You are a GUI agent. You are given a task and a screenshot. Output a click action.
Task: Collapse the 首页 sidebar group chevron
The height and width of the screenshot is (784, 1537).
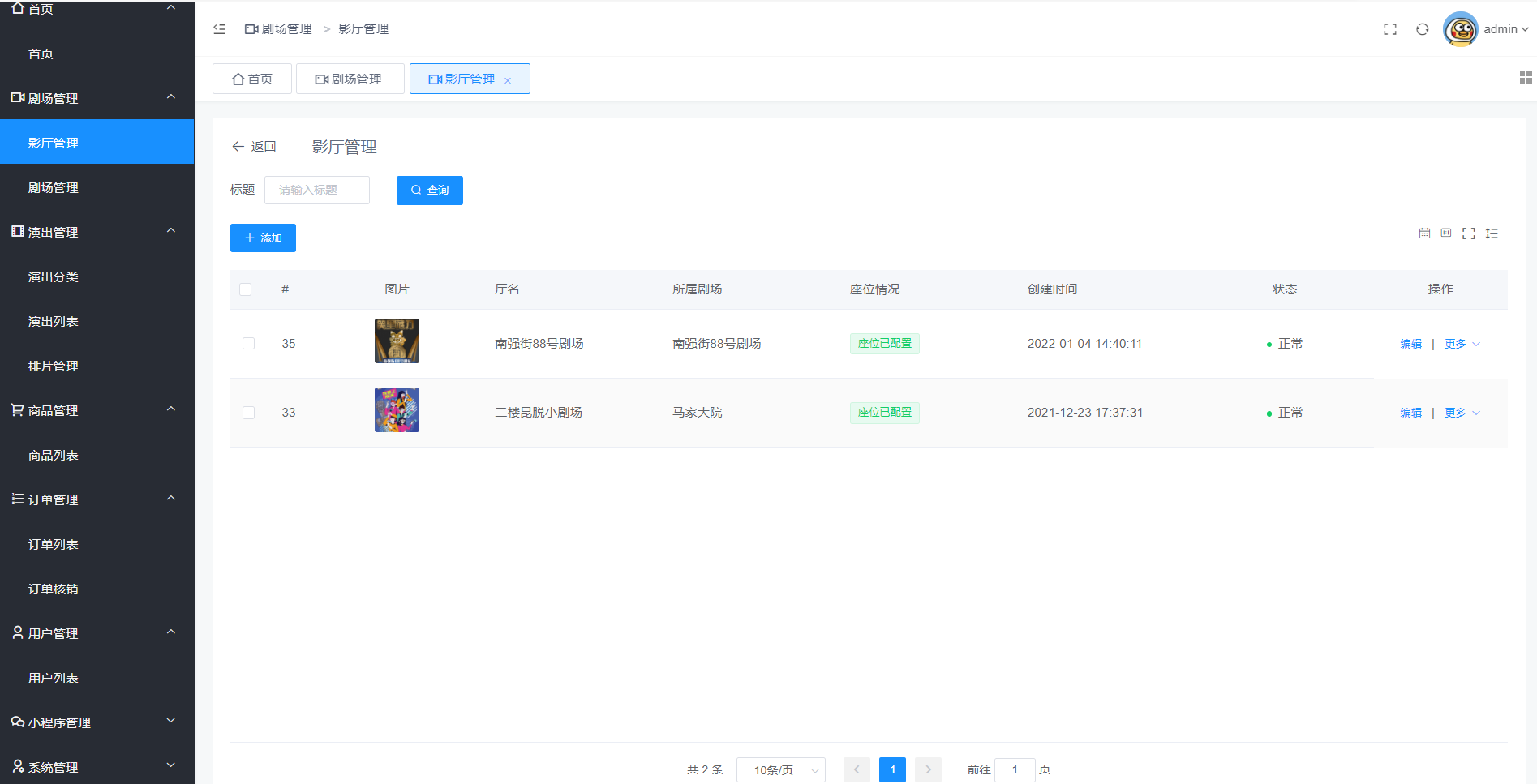click(x=171, y=8)
